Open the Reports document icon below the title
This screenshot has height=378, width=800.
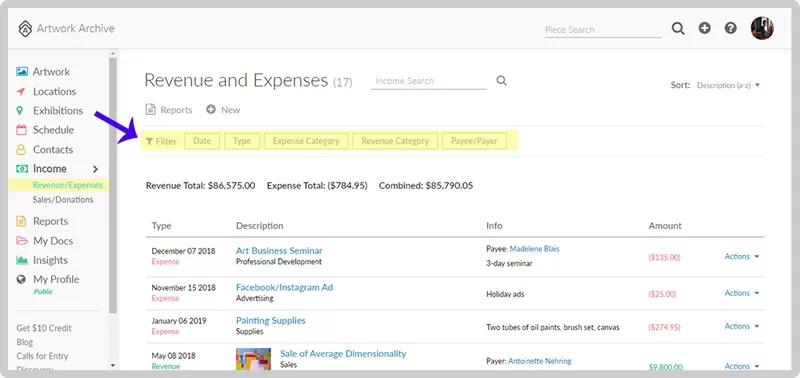150,110
